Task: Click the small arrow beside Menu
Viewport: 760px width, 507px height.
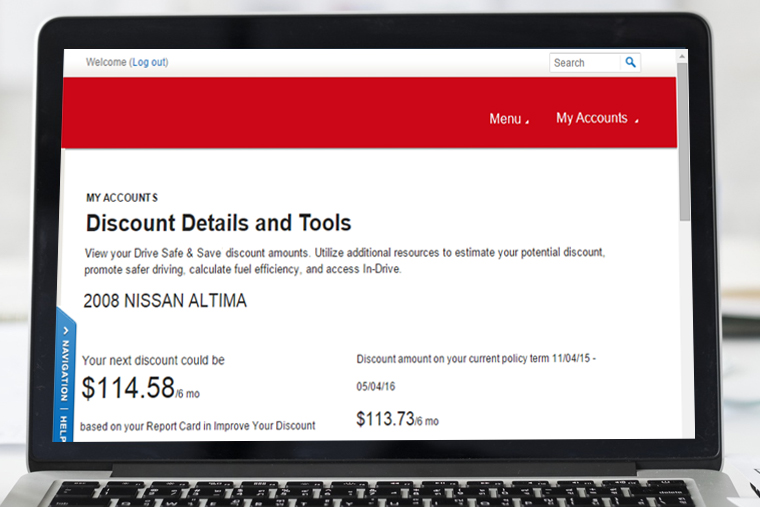Action: click(527, 122)
